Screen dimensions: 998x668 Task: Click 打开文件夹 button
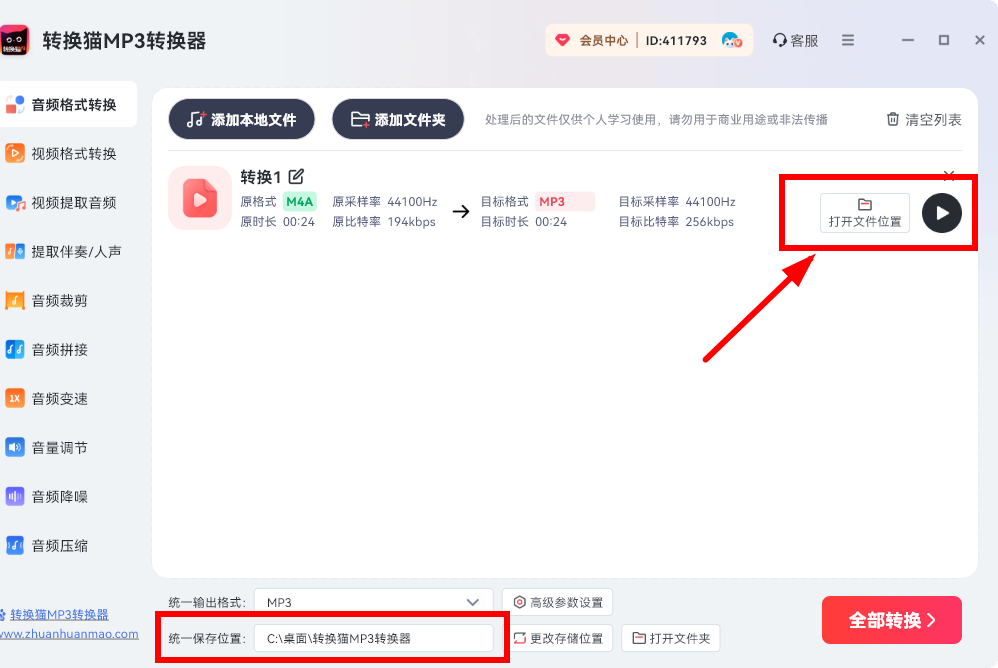pos(671,638)
